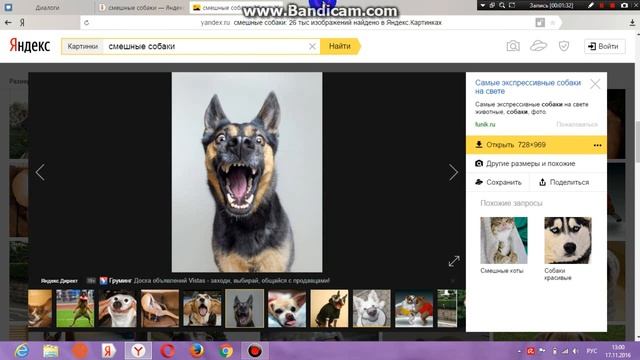Go back using browser back arrow
The width and height of the screenshot is (640, 360).
pos(8,23)
